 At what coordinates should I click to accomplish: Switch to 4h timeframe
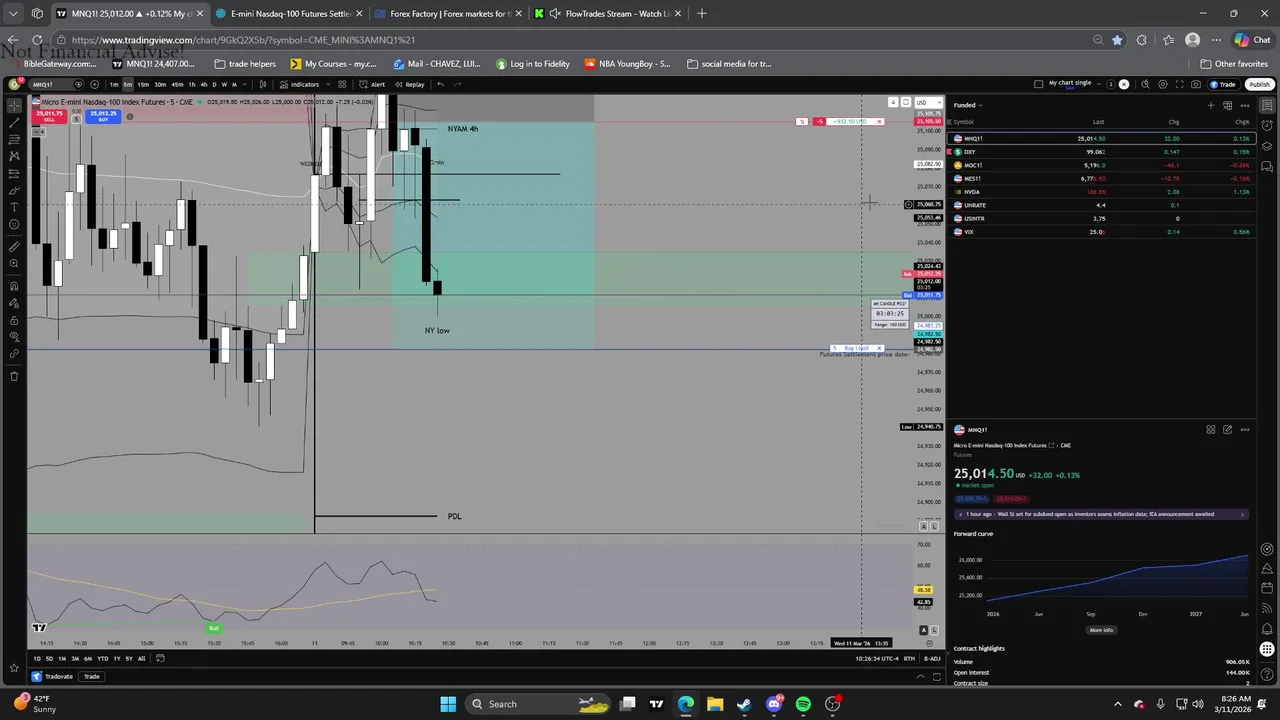pyautogui.click(x=204, y=84)
